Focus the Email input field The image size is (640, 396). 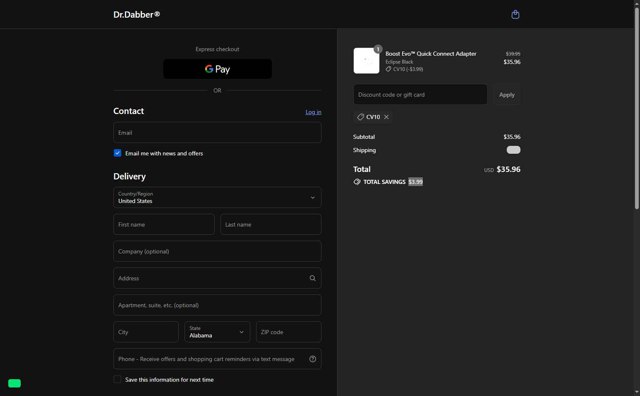click(217, 133)
